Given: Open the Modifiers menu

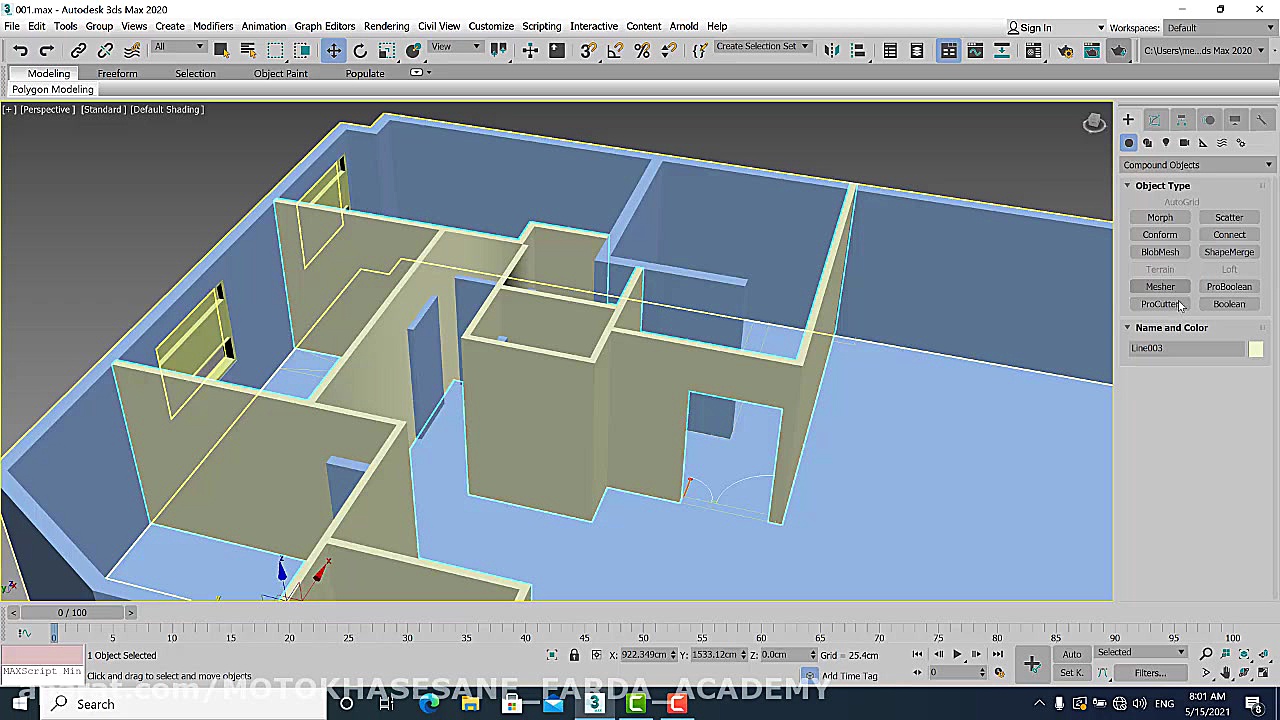Looking at the screenshot, I should 212,26.
